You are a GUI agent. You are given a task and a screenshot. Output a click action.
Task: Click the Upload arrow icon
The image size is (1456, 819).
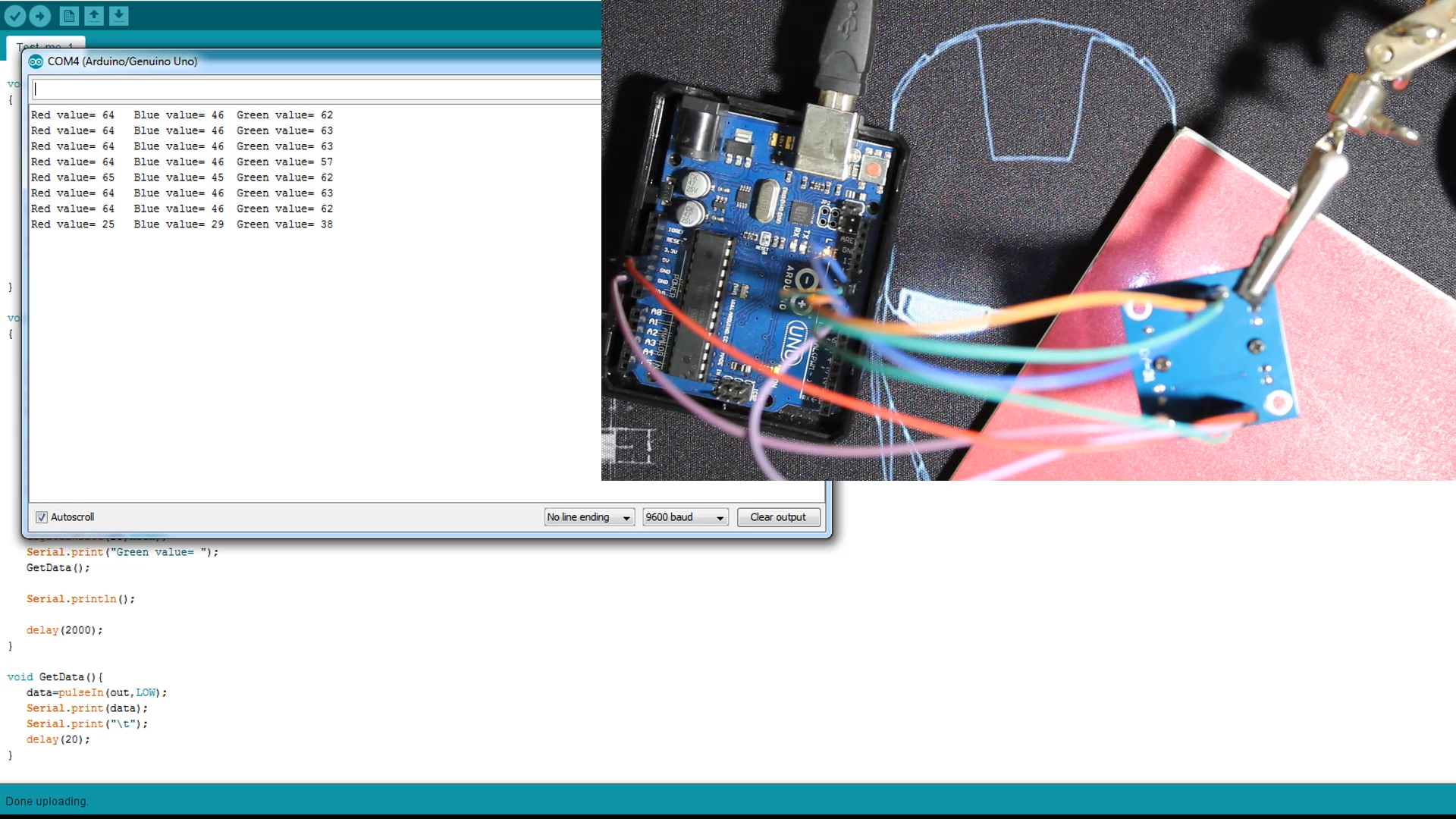coord(40,15)
